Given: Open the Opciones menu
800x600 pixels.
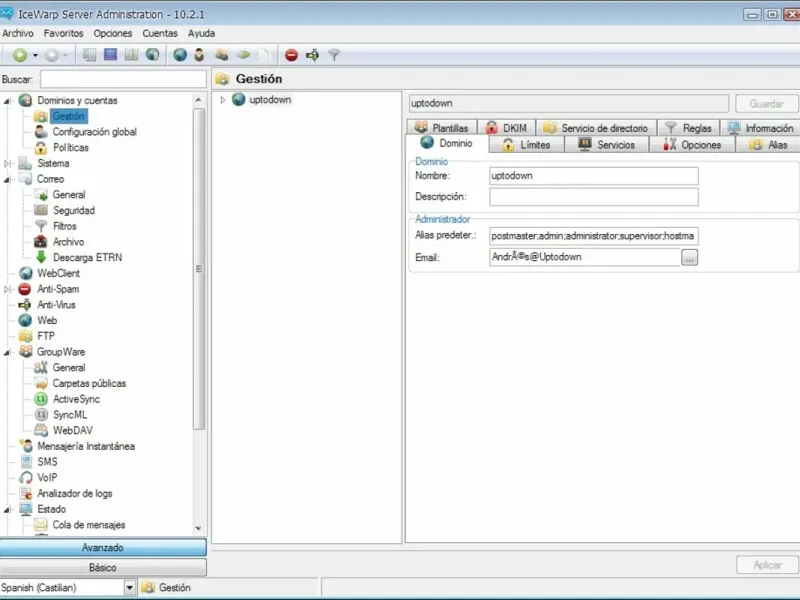Looking at the screenshot, I should tap(113, 34).
